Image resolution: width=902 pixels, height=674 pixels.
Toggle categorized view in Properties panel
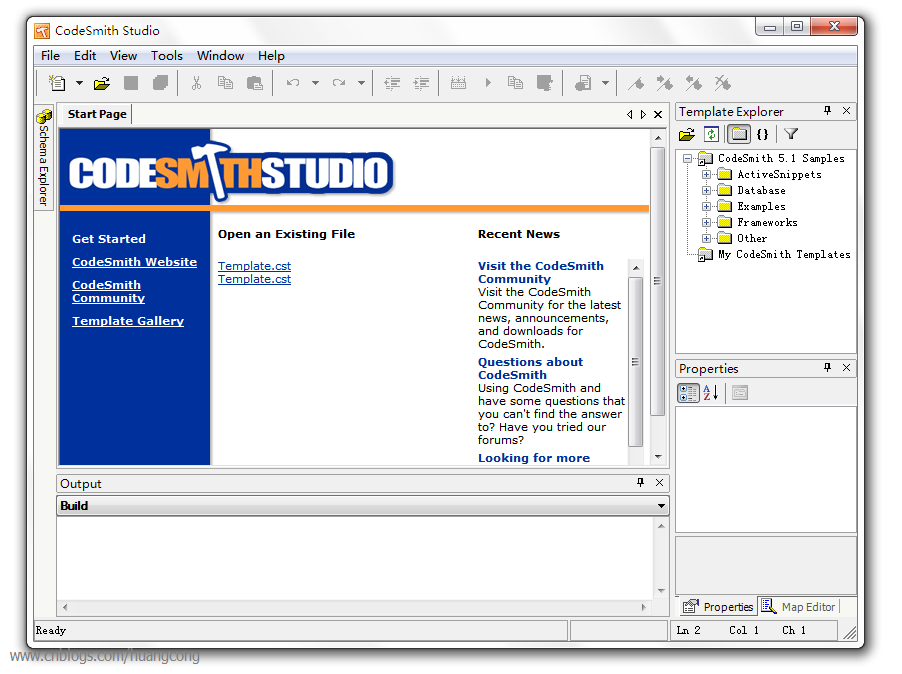click(x=688, y=393)
